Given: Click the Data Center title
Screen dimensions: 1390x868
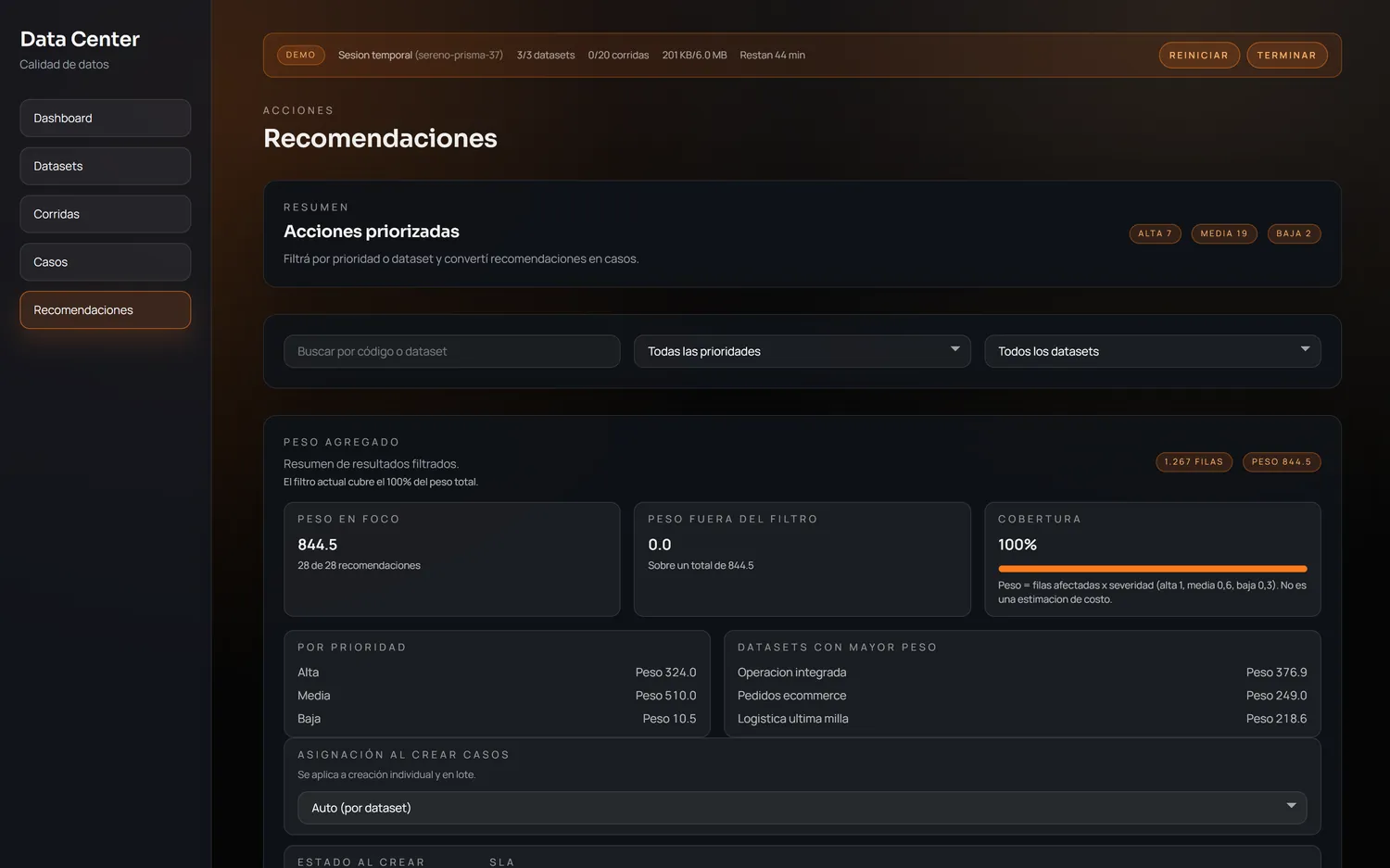Looking at the screenshot, I should (x=80, y=39).
